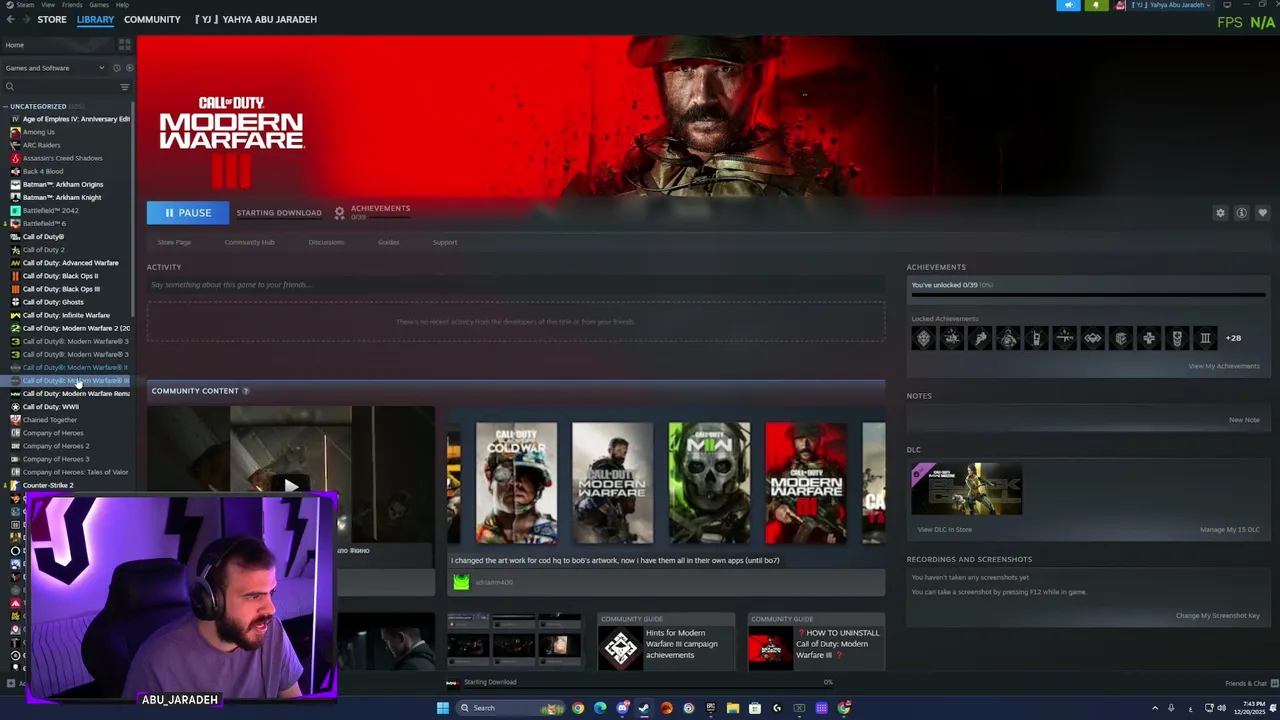Click the Steam icon in the taskbar
1280x720 pixels.
644,708
